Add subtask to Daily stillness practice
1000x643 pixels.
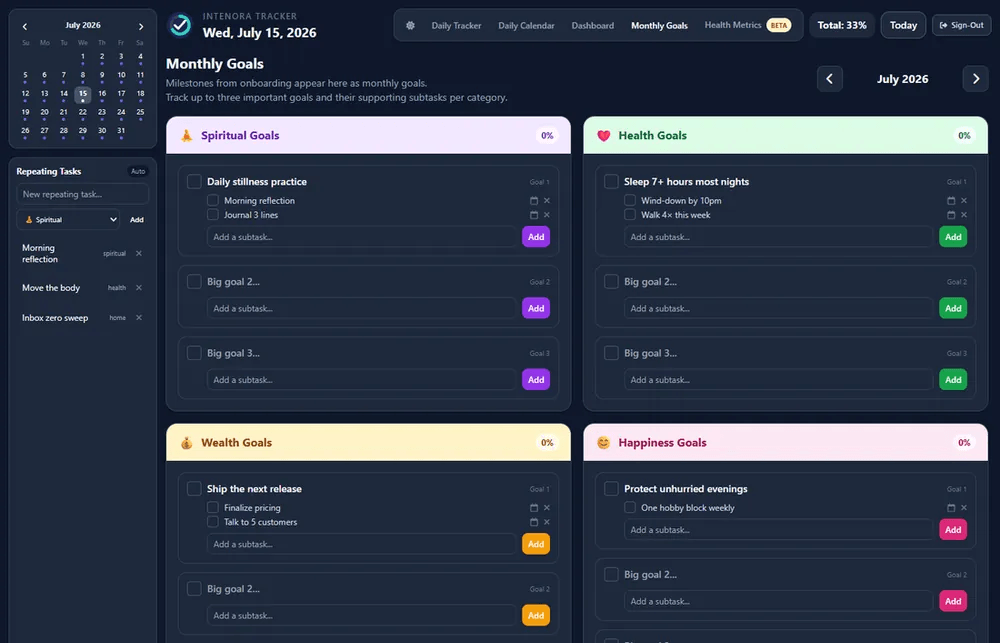536,237
